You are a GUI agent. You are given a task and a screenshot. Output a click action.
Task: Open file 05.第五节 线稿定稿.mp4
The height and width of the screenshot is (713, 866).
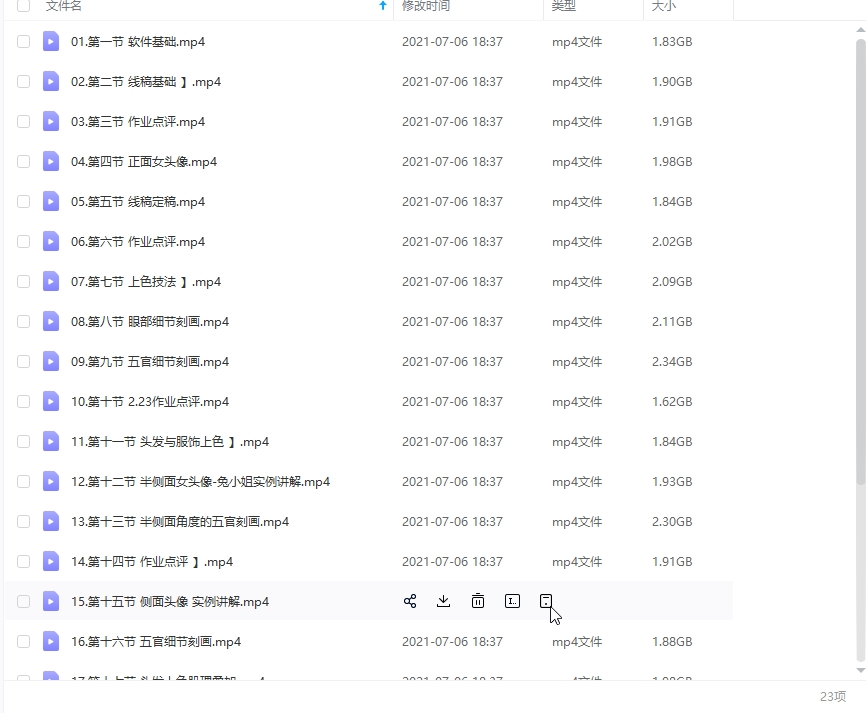coord(138,202)
